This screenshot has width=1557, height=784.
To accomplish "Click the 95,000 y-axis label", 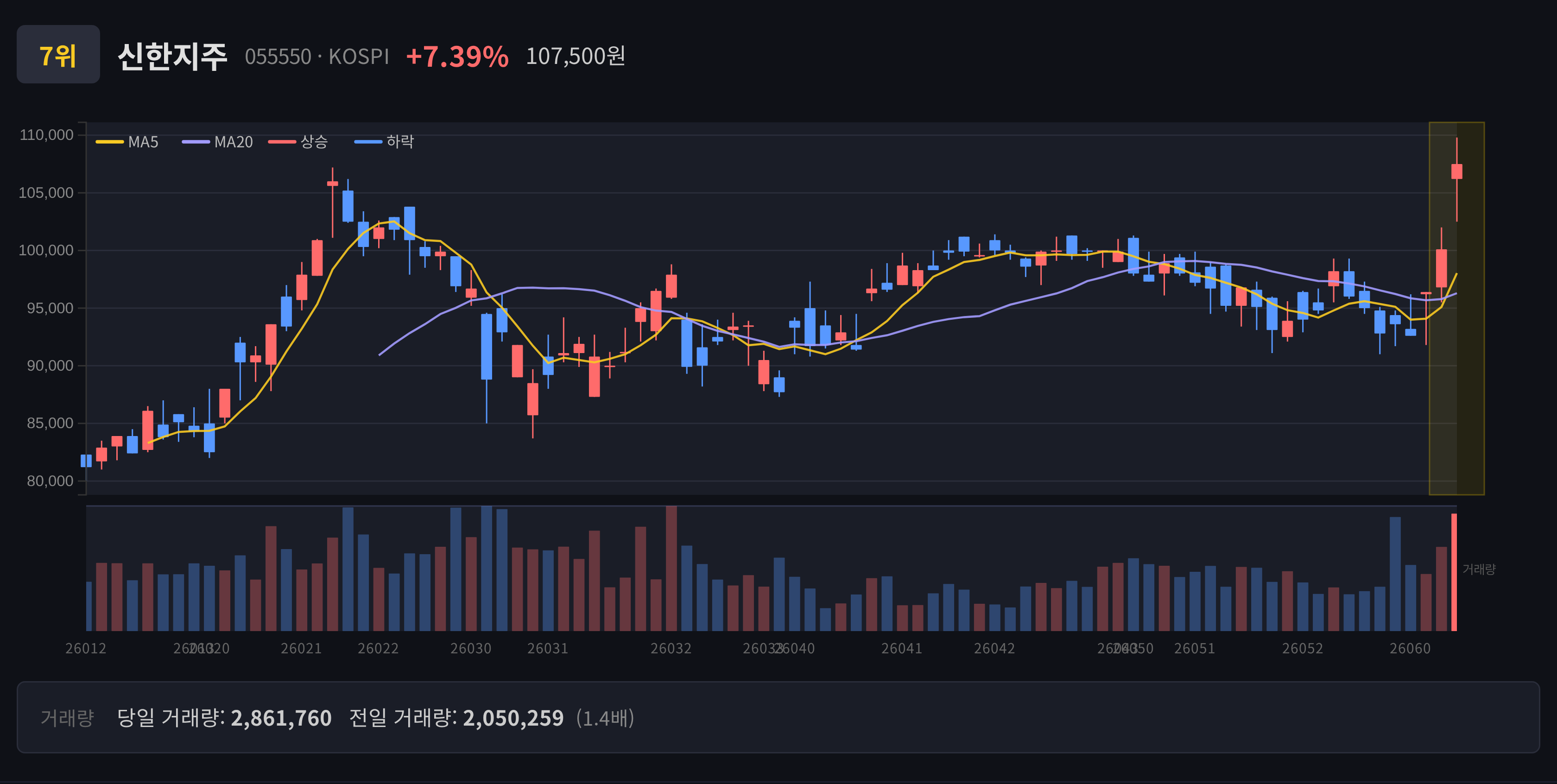I will (x=50, y=308).
